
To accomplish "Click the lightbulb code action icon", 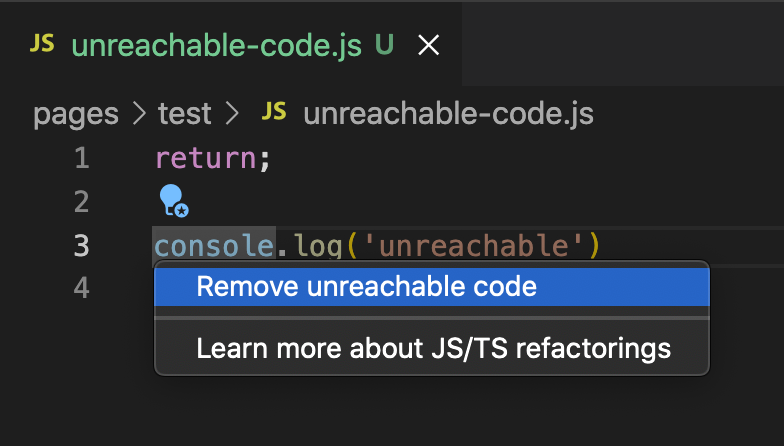I will tap(174, 200).
